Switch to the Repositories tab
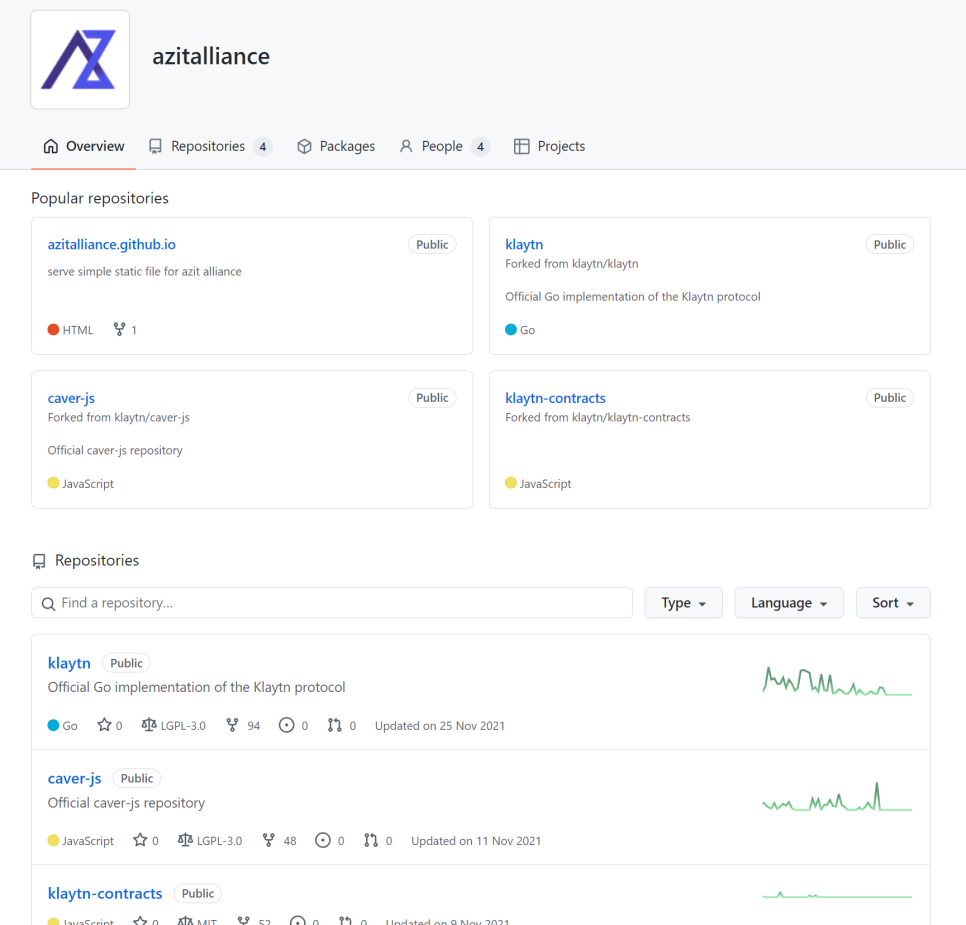 209,147
